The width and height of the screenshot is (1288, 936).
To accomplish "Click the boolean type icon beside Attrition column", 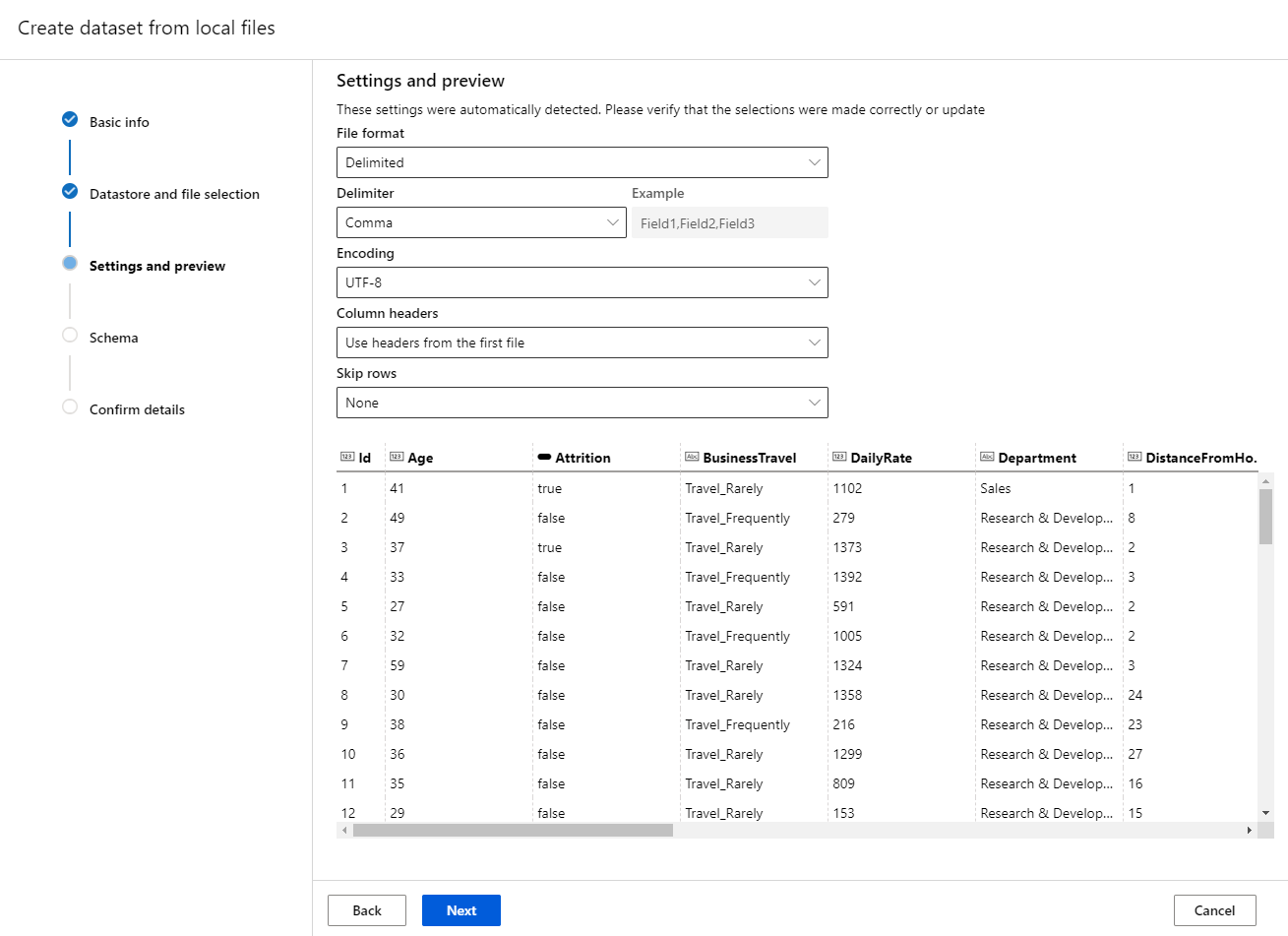I will (544, 457).
